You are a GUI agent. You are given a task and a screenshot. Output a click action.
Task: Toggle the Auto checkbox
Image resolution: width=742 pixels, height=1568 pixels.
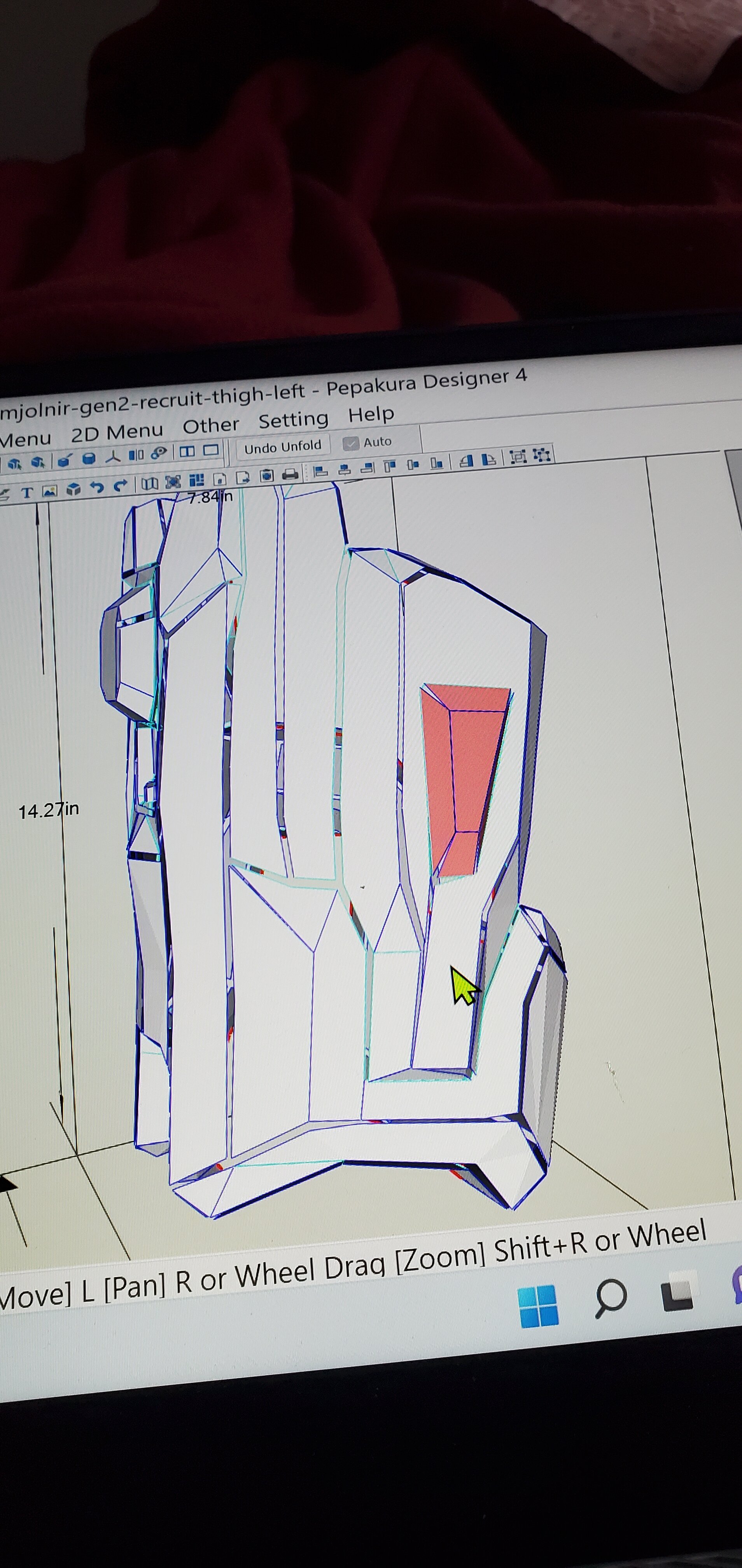[x=351, y=443]
